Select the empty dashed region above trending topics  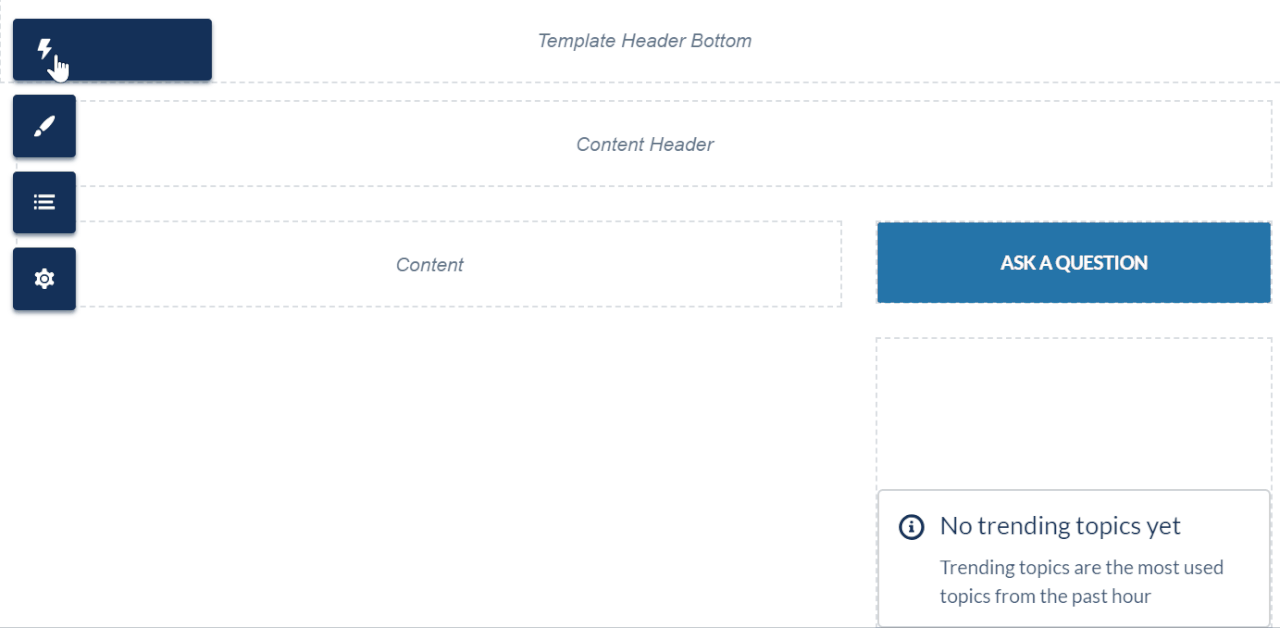(1074, 413)
